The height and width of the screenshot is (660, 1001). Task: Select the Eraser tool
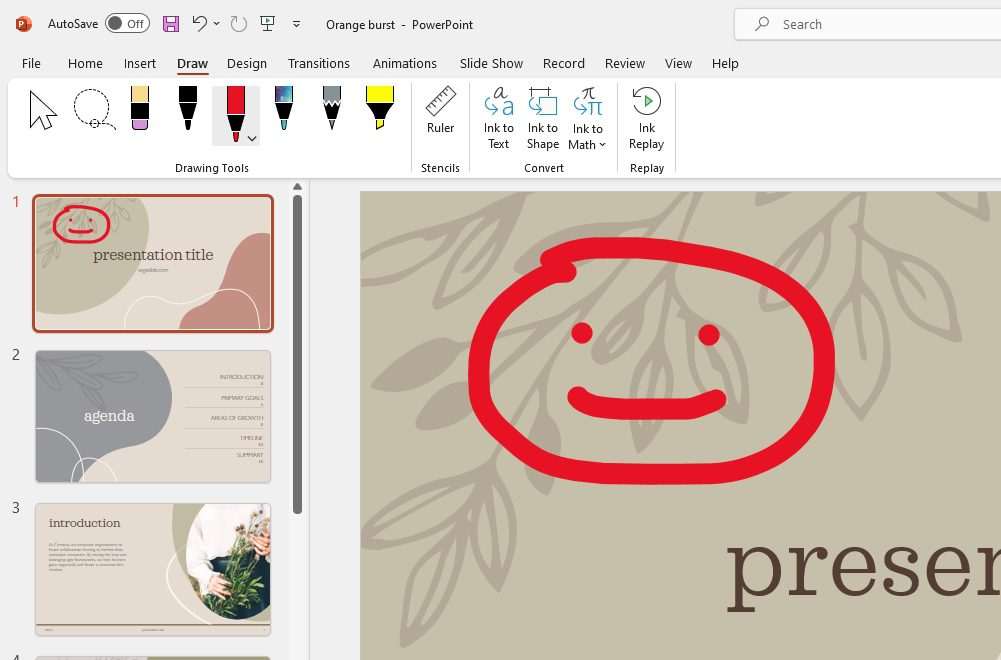point(140,108)
